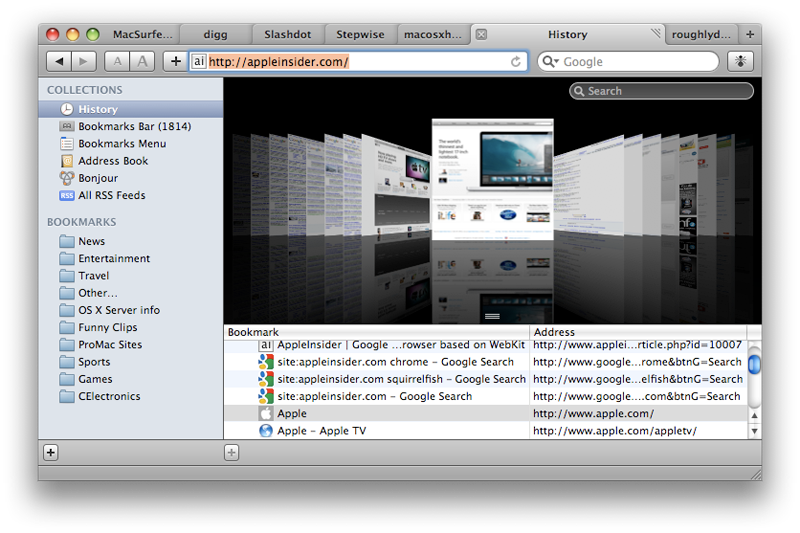This screenshot has height=533, width=800.
Task: Switch to the digg tab
Action: 215,34
